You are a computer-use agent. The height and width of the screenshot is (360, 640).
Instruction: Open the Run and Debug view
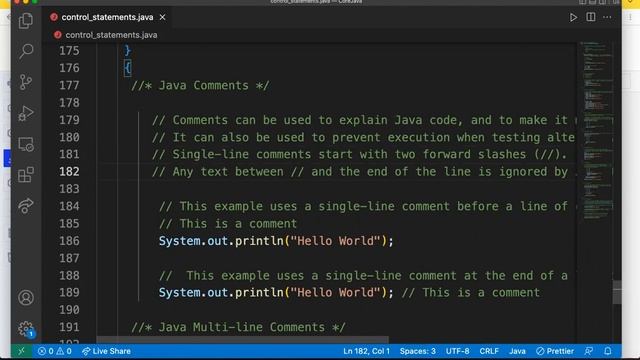[x=26, y=113]
